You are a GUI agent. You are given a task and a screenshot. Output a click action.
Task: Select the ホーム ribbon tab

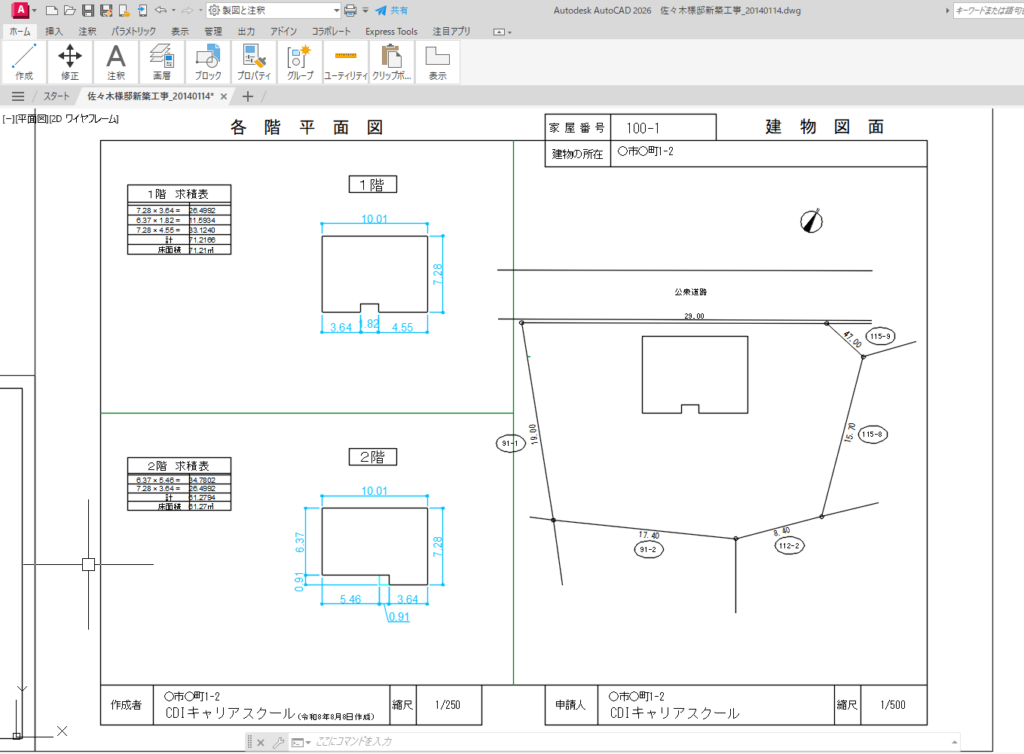coord(20,31)
